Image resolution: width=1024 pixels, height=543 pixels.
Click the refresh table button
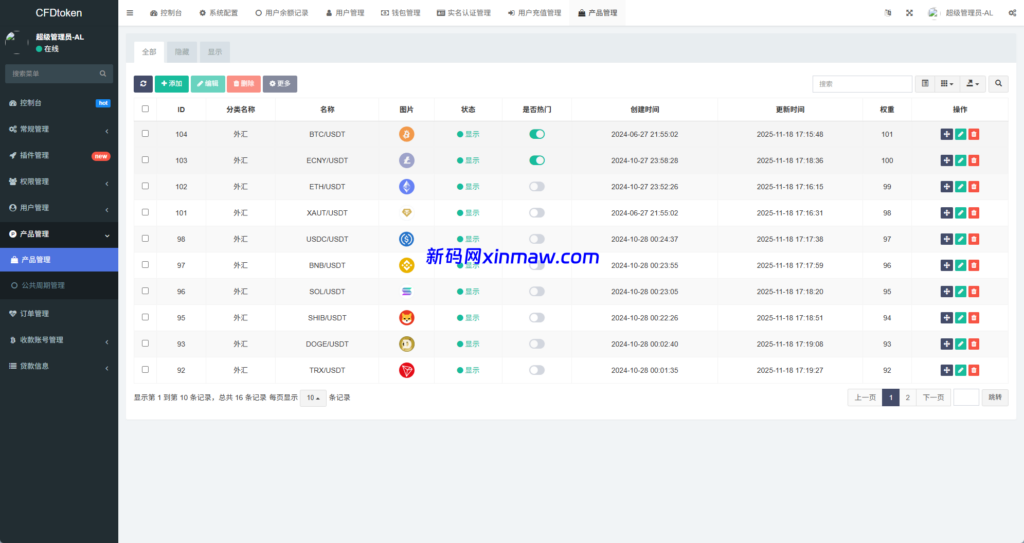click(143, 84)
